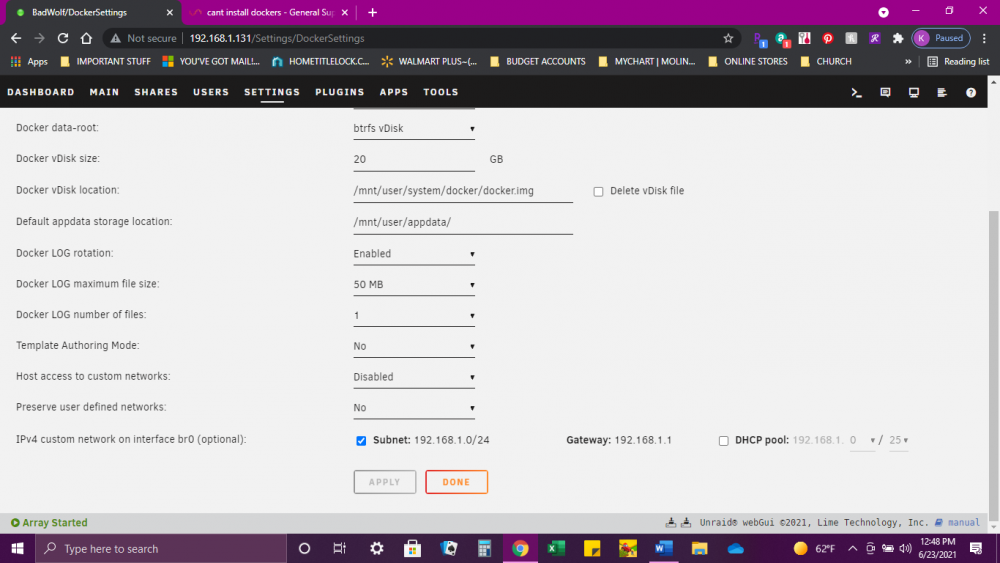Open DHCP pool address dropdown
The height and width of the screenshot is (563, 1000).
click(x=862, y=441)
